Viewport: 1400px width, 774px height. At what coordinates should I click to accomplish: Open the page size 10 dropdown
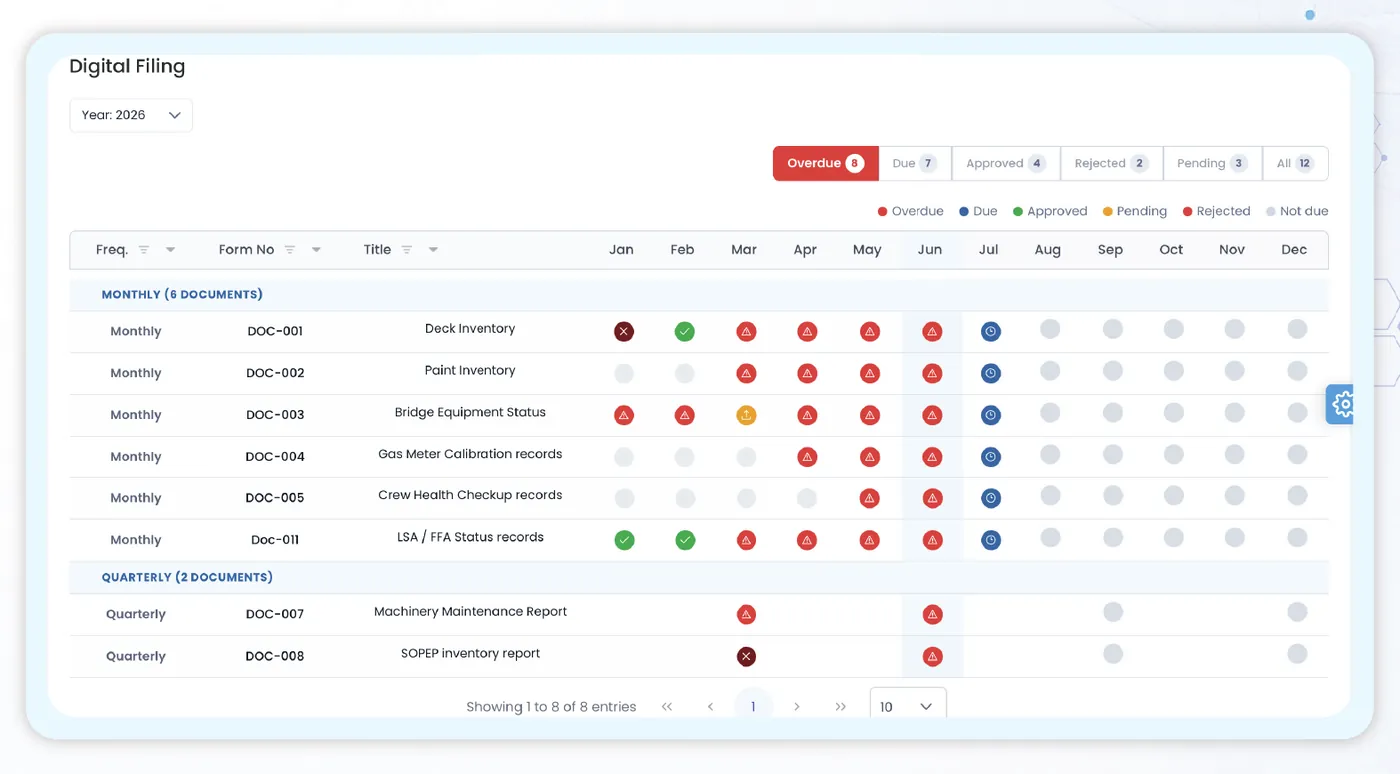[x=908, y=706]
